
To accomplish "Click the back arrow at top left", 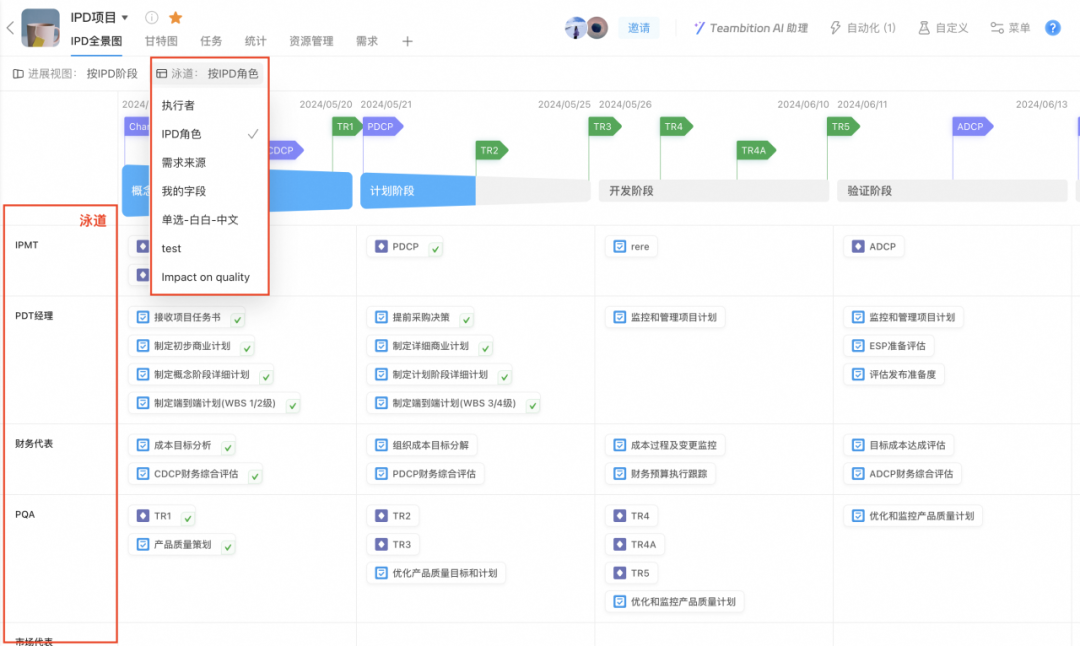I will coord(10,28).
